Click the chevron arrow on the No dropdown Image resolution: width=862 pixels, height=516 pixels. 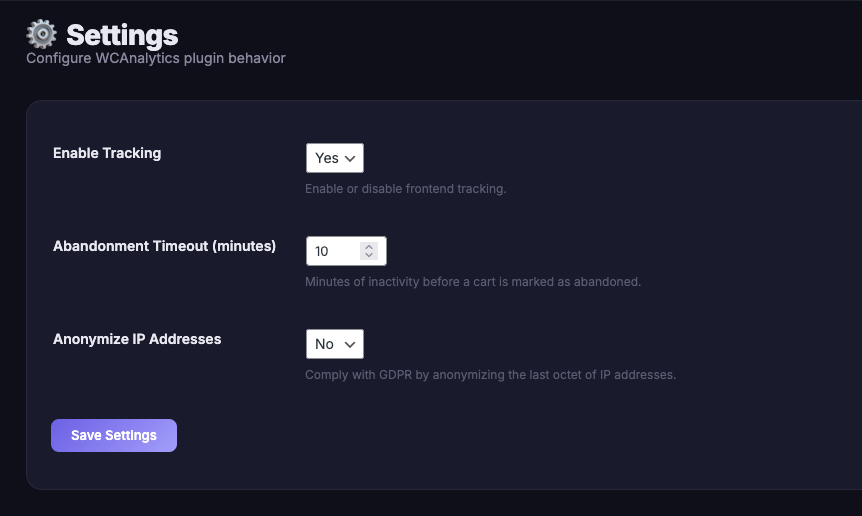pyautogui.click(x=349, y=344)
